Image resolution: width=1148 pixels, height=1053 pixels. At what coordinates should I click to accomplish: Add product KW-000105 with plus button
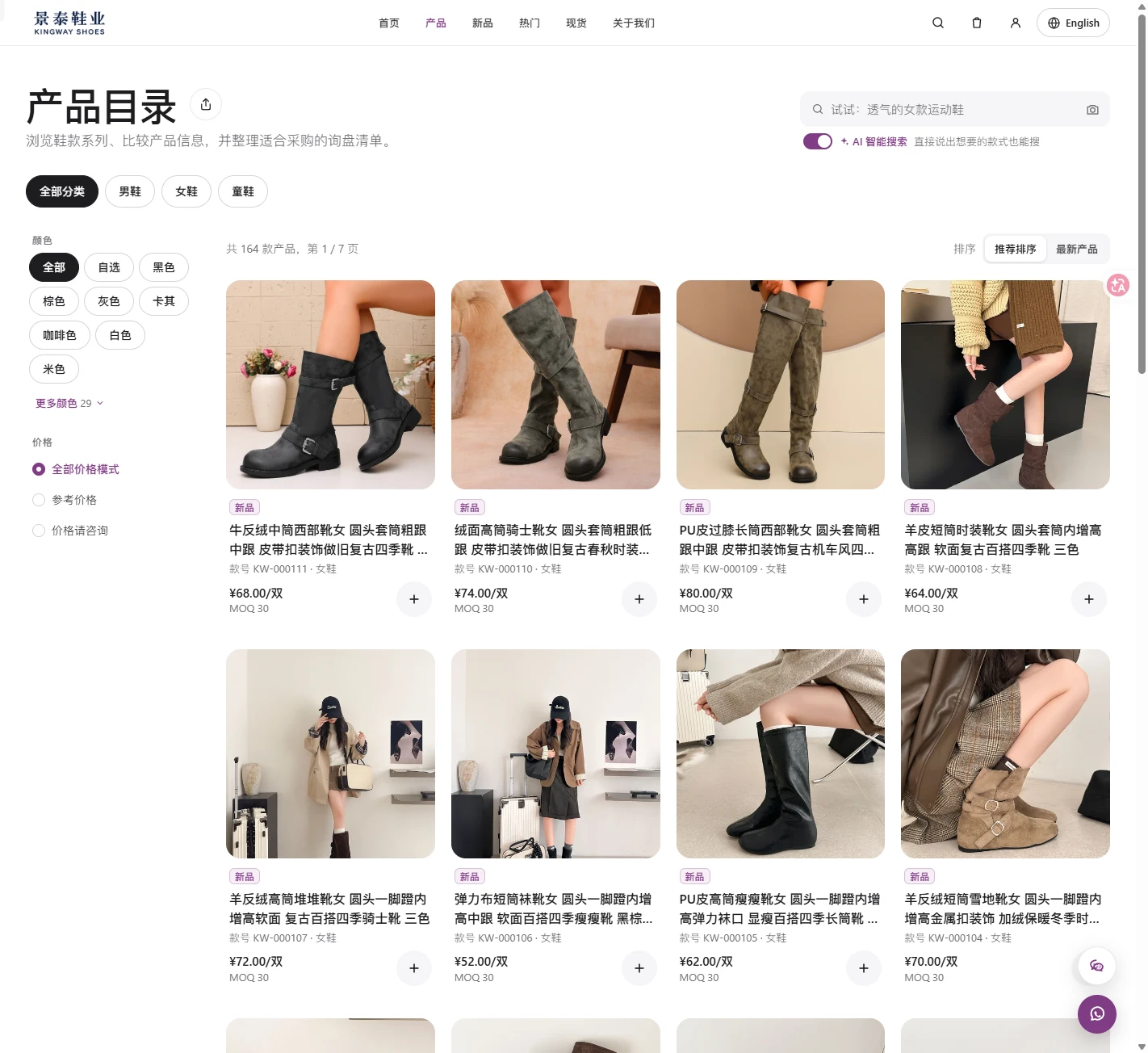tap(864, 968)
